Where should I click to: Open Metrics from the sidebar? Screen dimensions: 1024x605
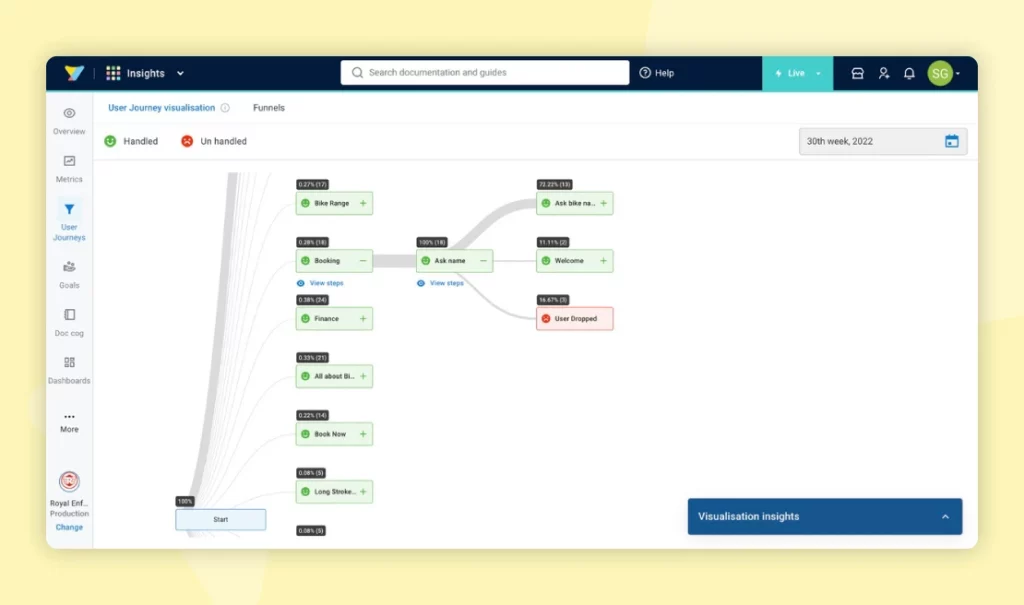click(69, 169)
